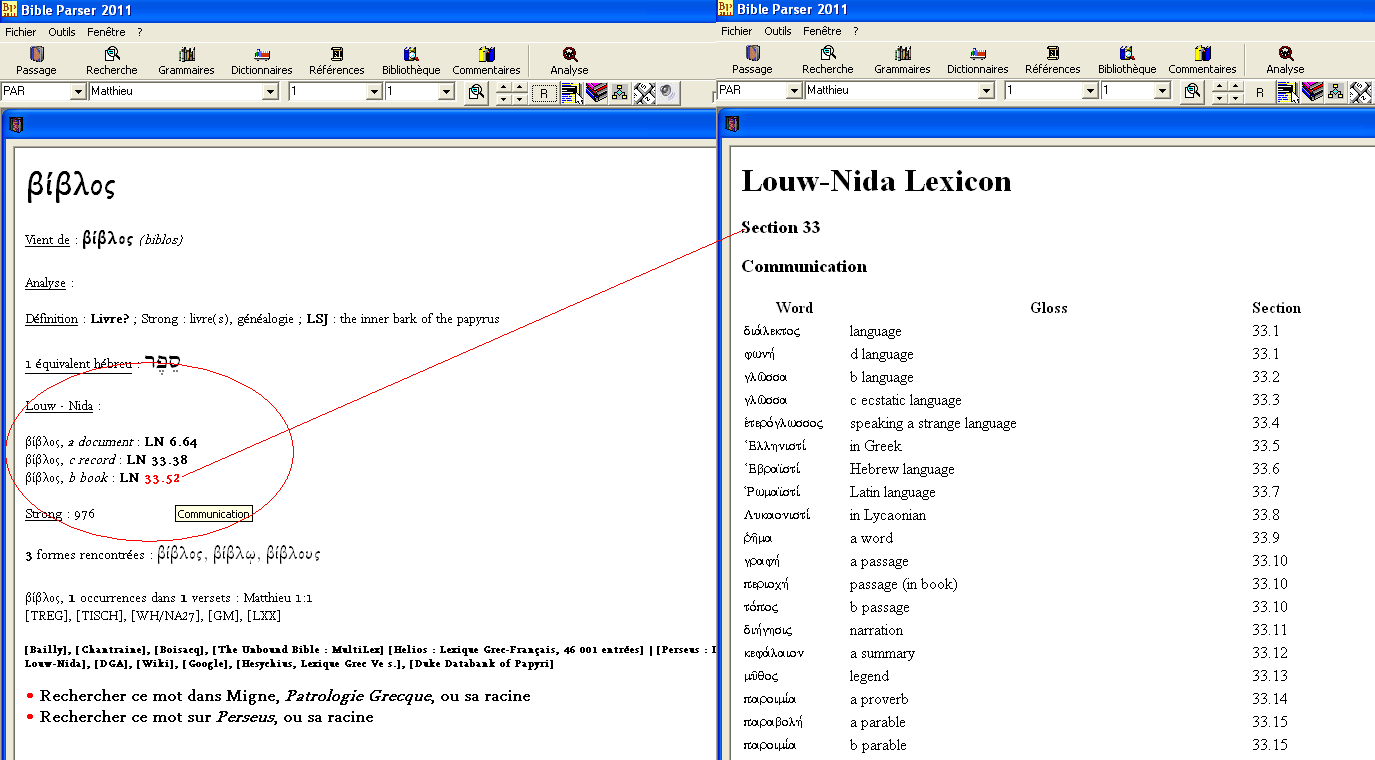The width and height of the screenshot is (1375, 760).
Task: Select the βίβλους form in formes rencontrées
Action: (293, 554)
